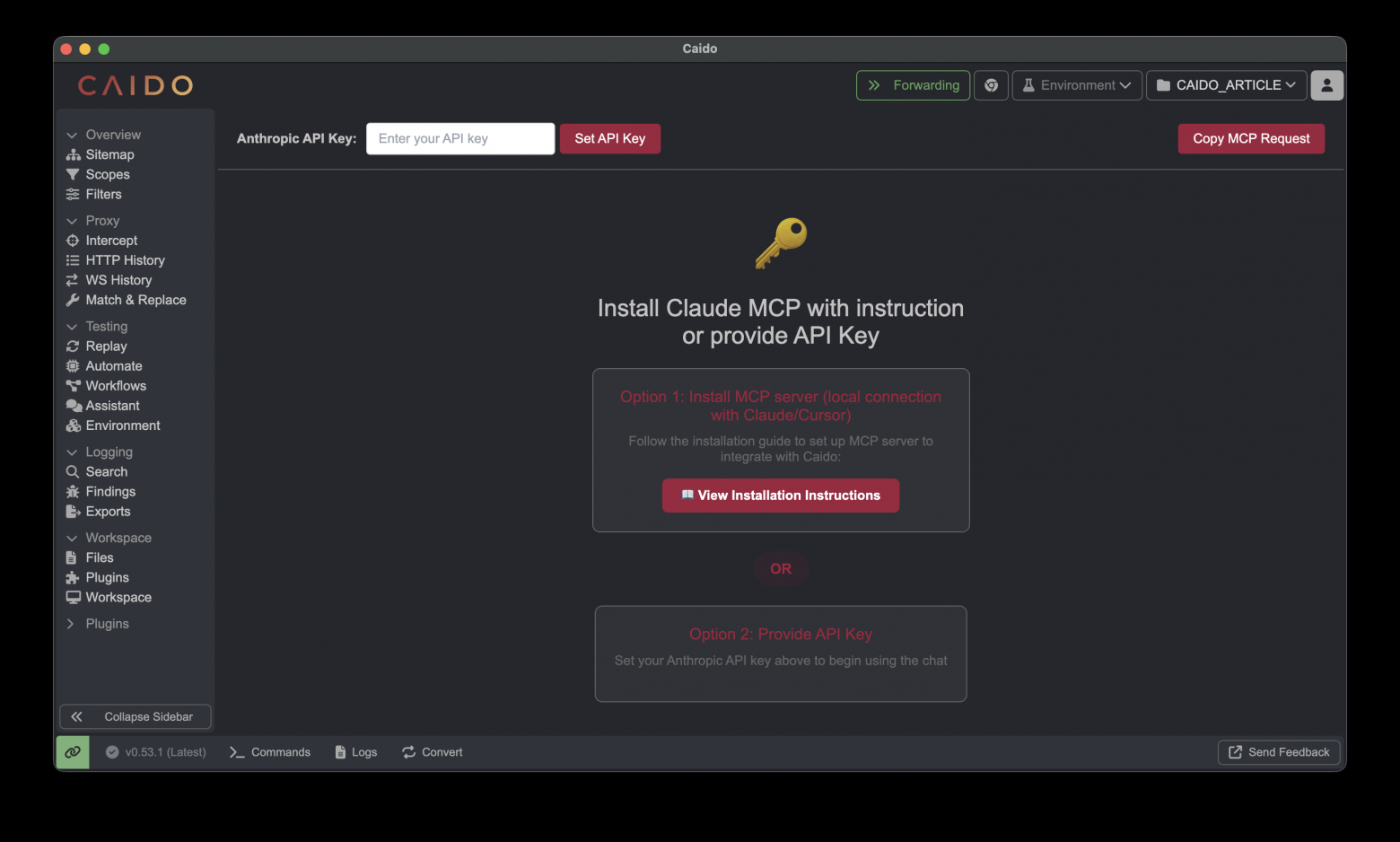
Task: Open HTTP History page
Action: (126, 260)
